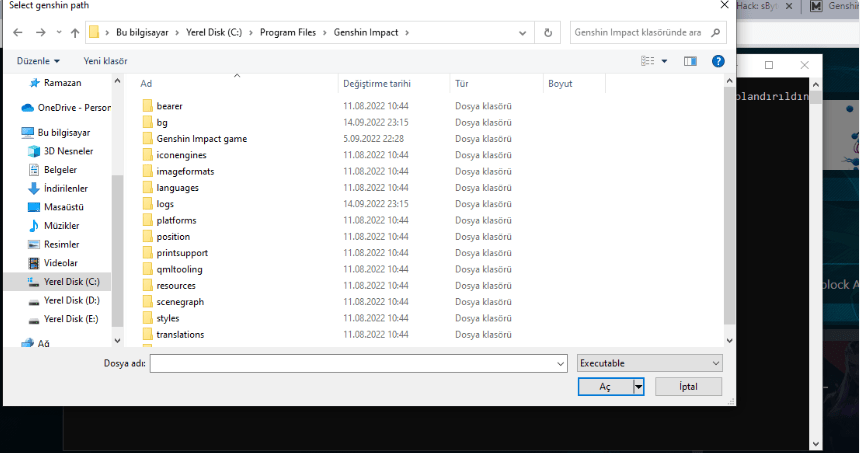Open Masaüstü in sidebar
Viewport: 860px width, 453px height.
pos(56,207)
